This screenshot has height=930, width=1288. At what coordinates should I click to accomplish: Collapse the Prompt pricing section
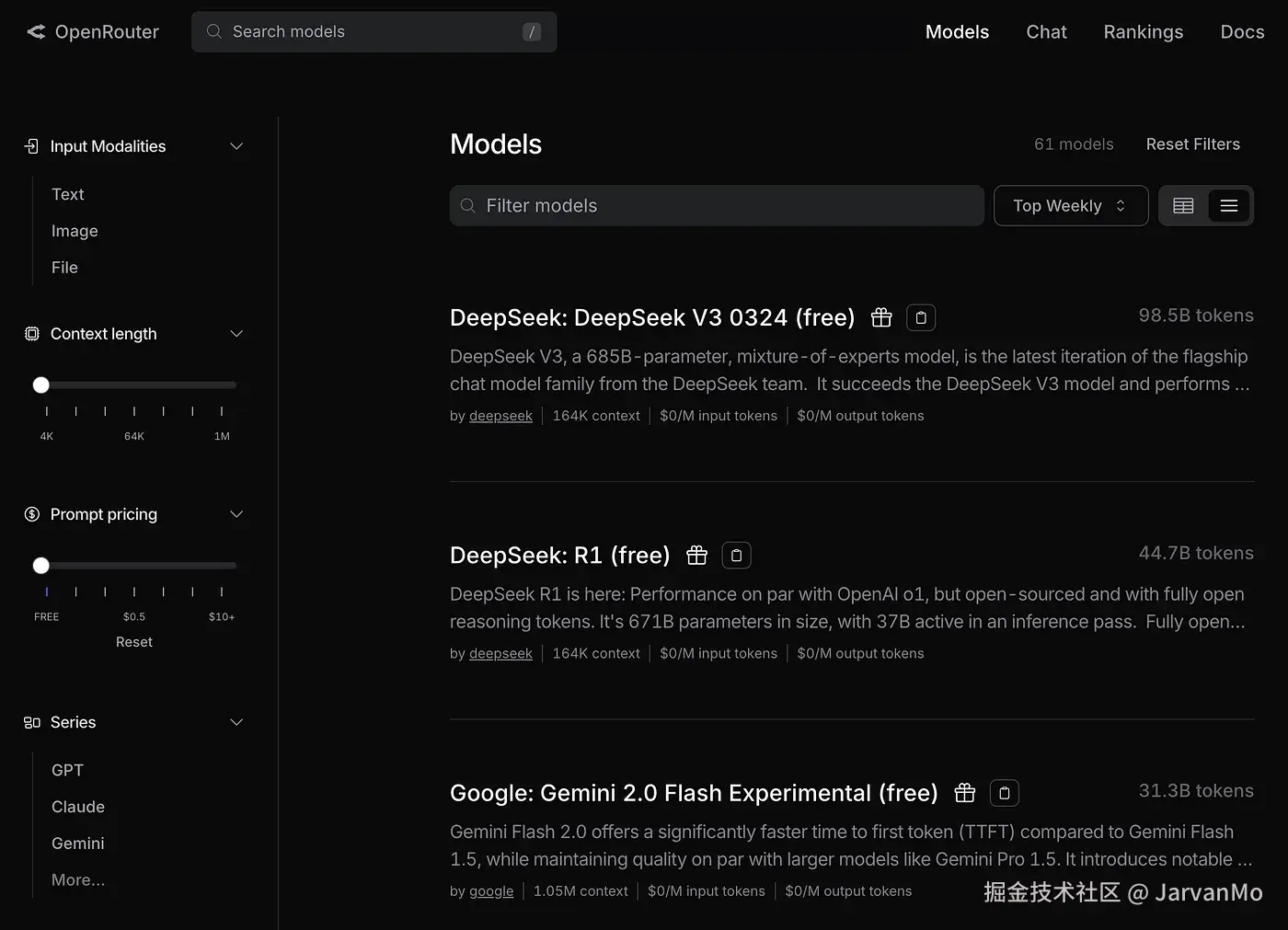(236, 514)
